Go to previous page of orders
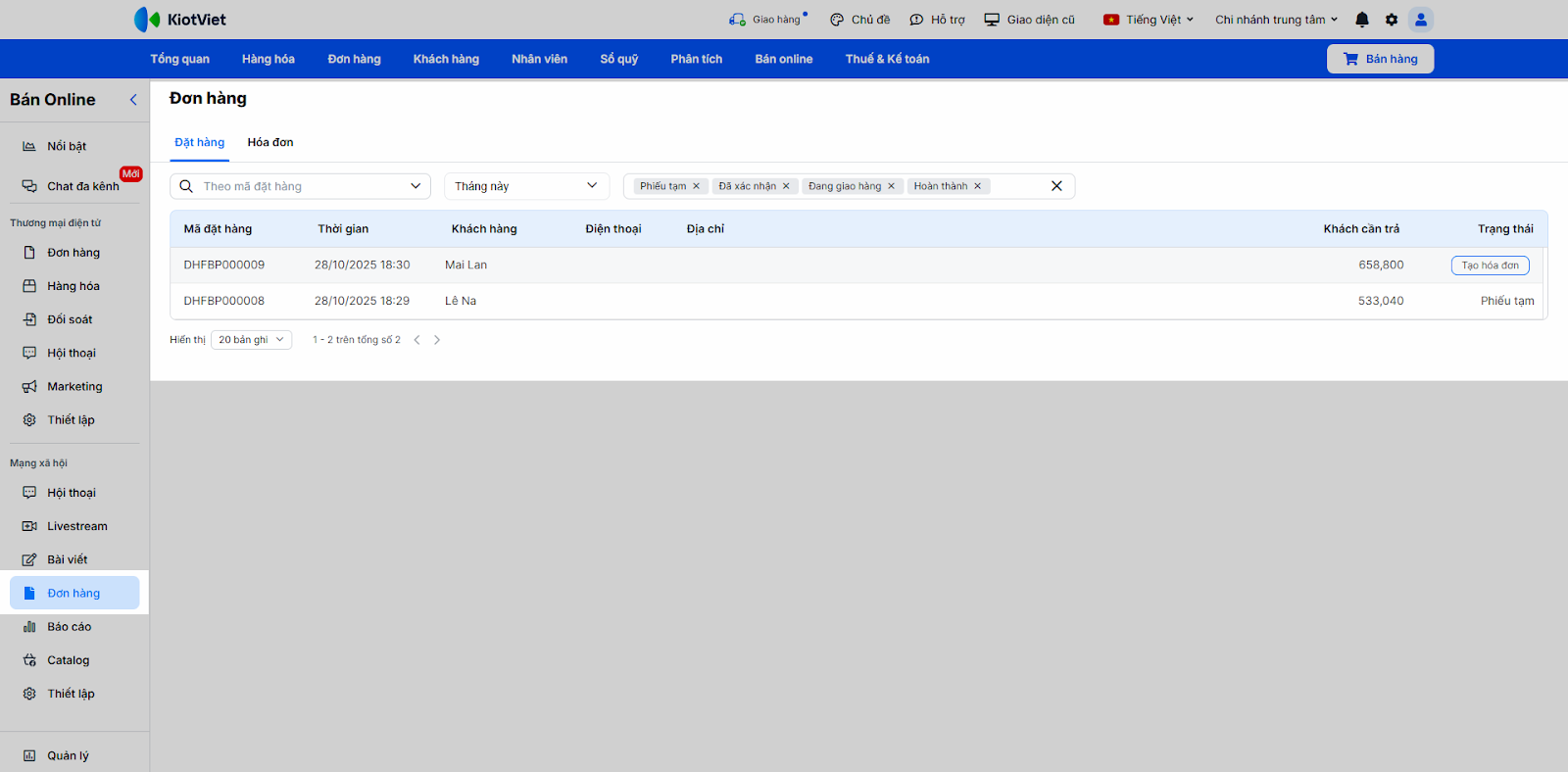Image resolution: width=1568 pixels, height=772 pixels. point(416,340)
